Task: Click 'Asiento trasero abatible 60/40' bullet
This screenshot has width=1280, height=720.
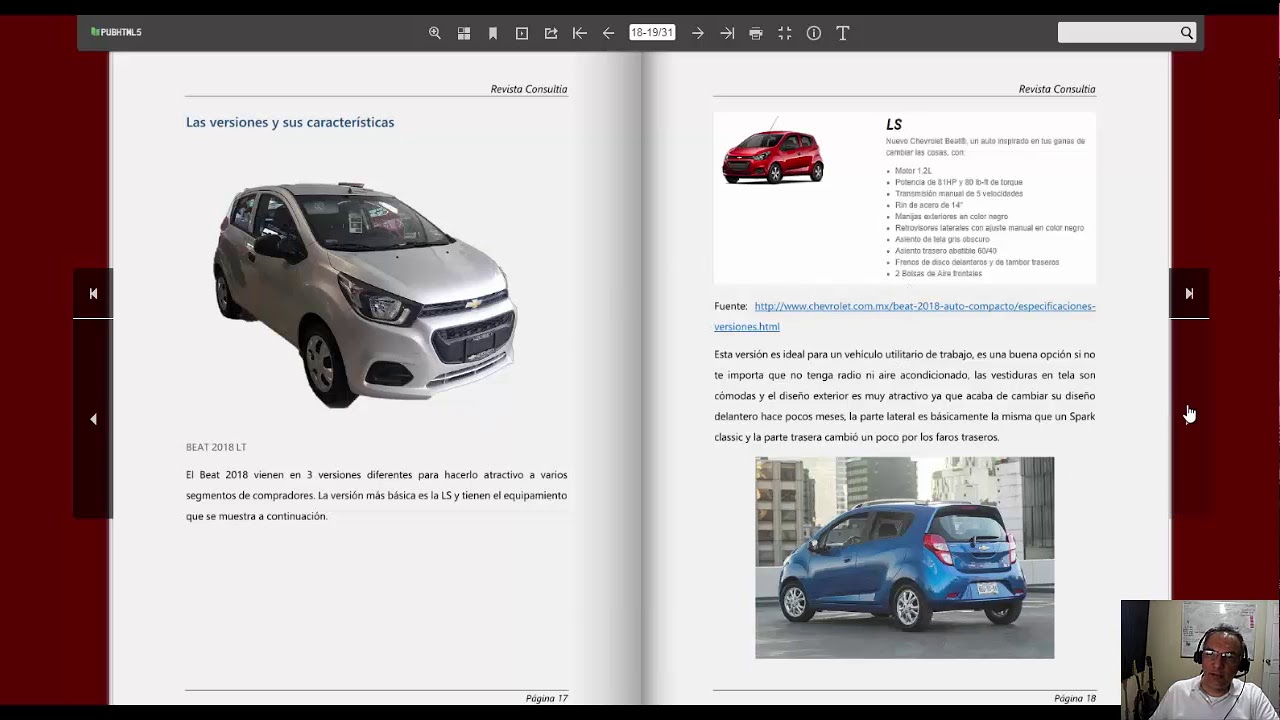Action: [946, 251]
